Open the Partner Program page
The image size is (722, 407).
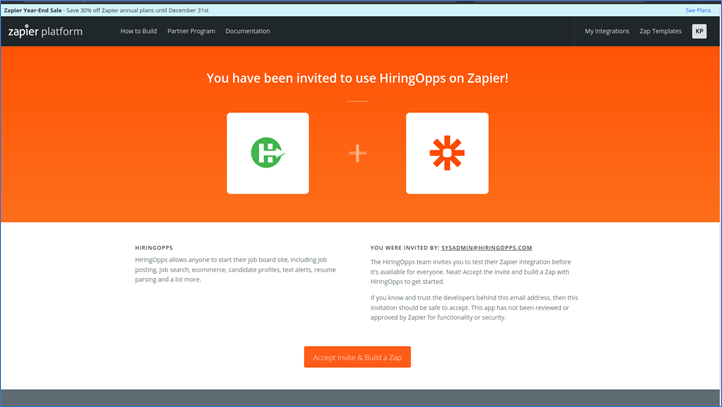191,31
